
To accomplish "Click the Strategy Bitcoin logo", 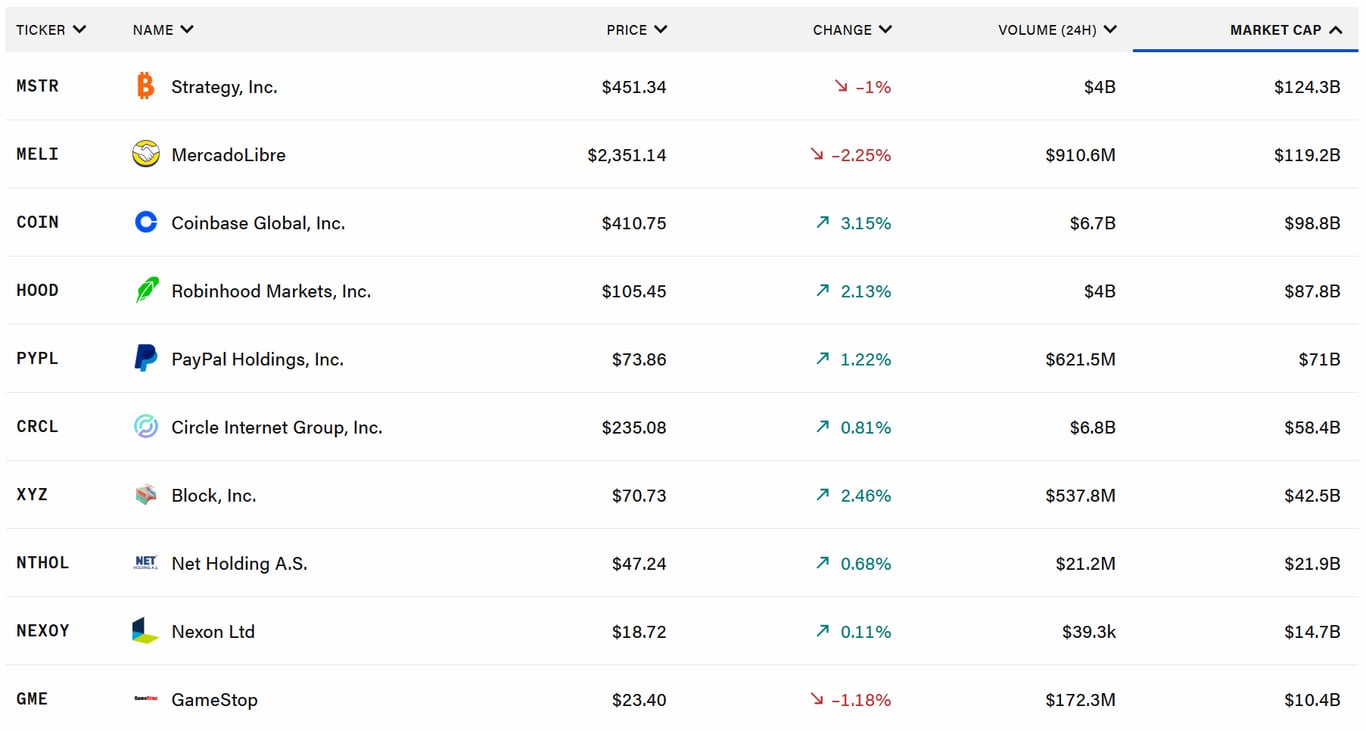I will (147, 86).
